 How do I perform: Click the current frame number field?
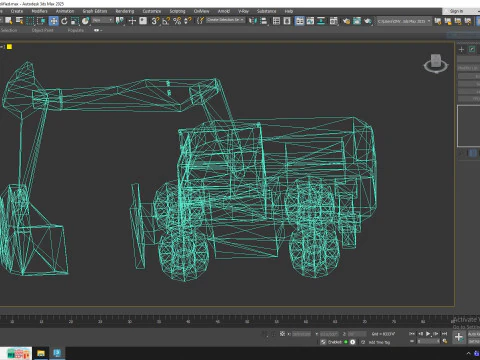428,341
